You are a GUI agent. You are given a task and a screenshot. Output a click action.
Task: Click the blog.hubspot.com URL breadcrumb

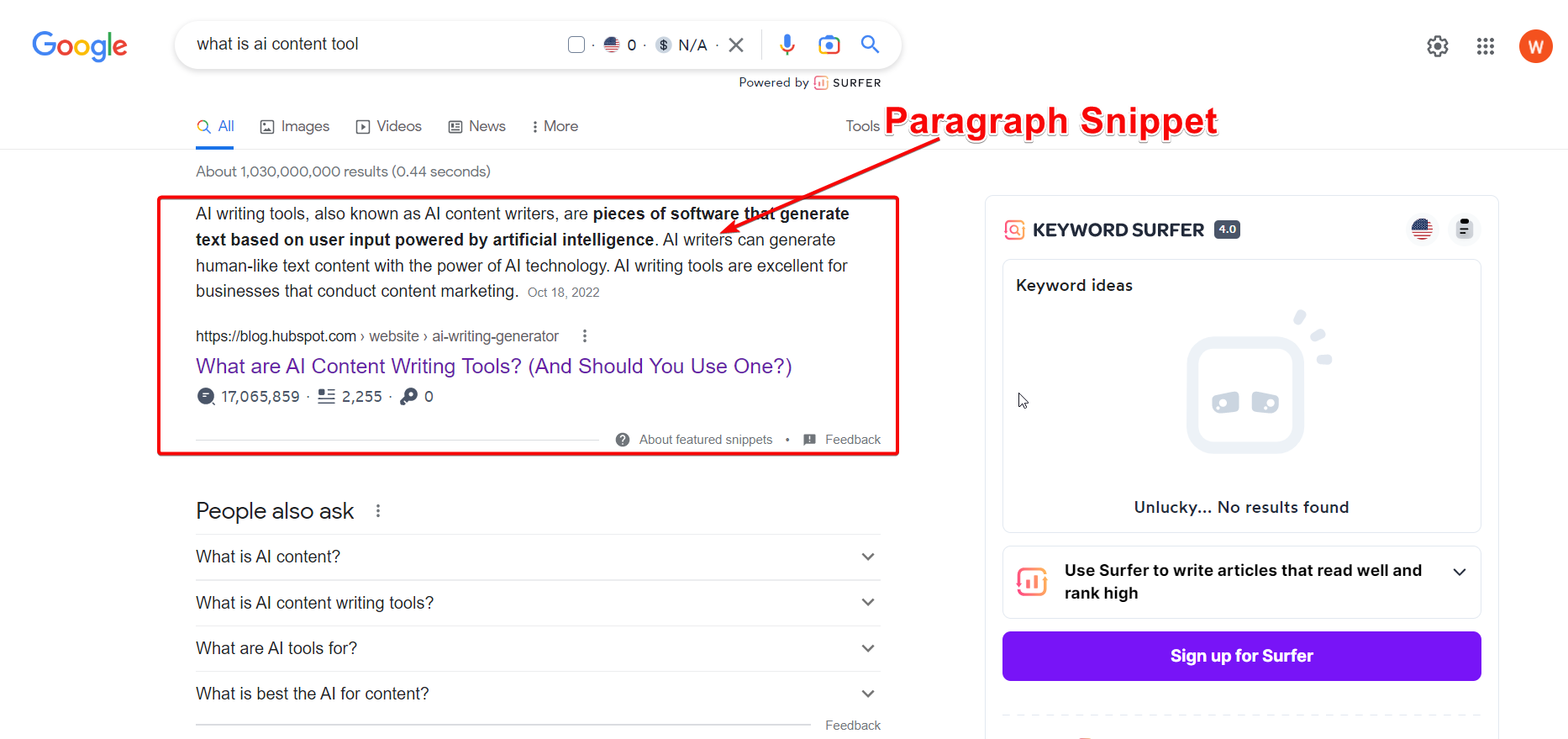(x=377, y=336)
